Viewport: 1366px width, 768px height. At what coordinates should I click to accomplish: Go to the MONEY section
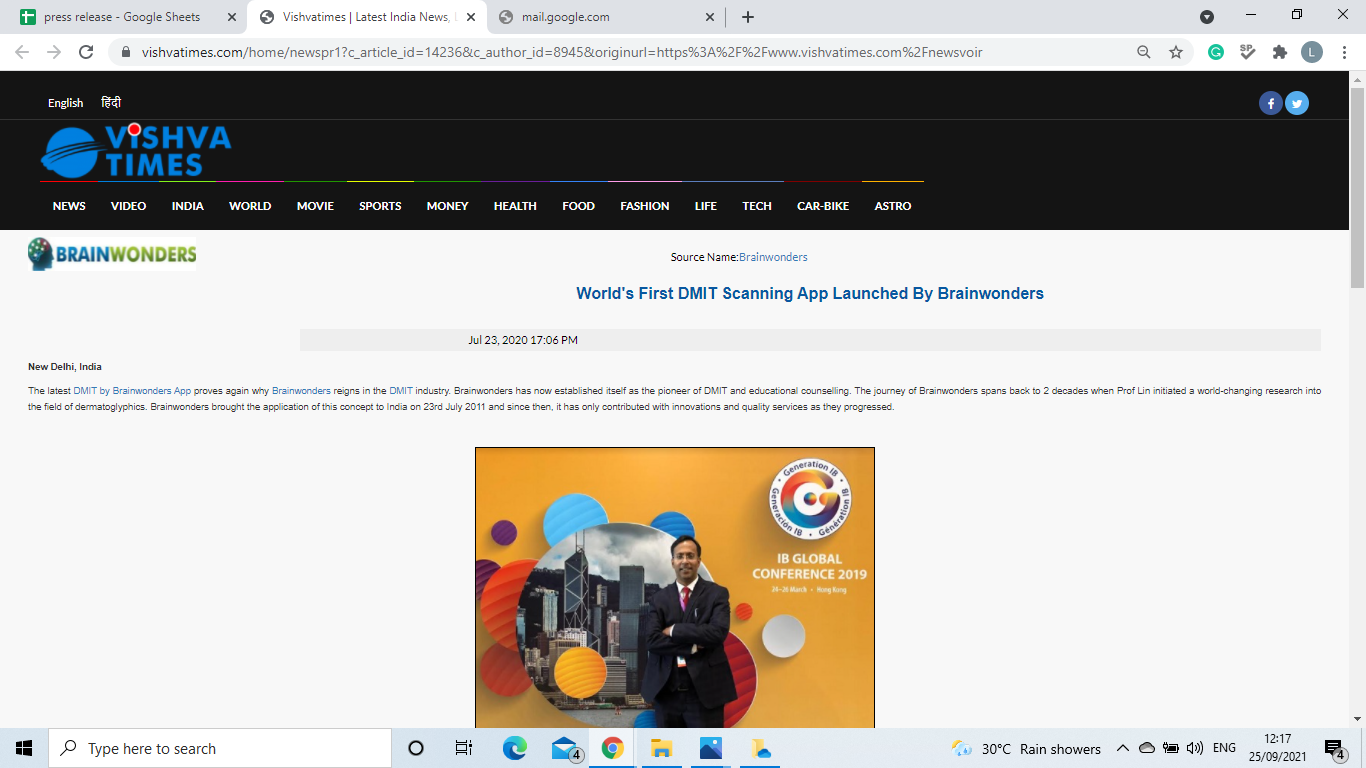tap(447, 206)
